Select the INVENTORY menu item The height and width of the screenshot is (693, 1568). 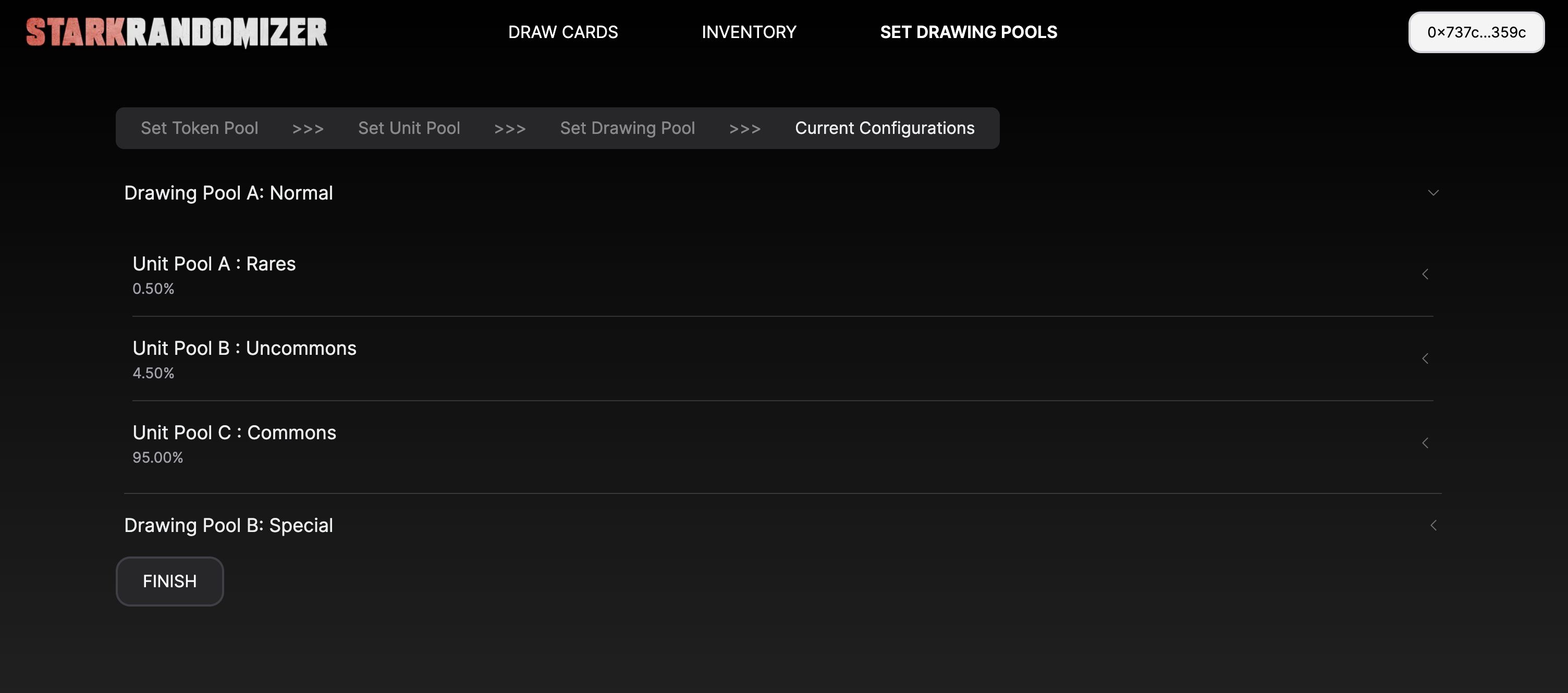click(749, 30)
